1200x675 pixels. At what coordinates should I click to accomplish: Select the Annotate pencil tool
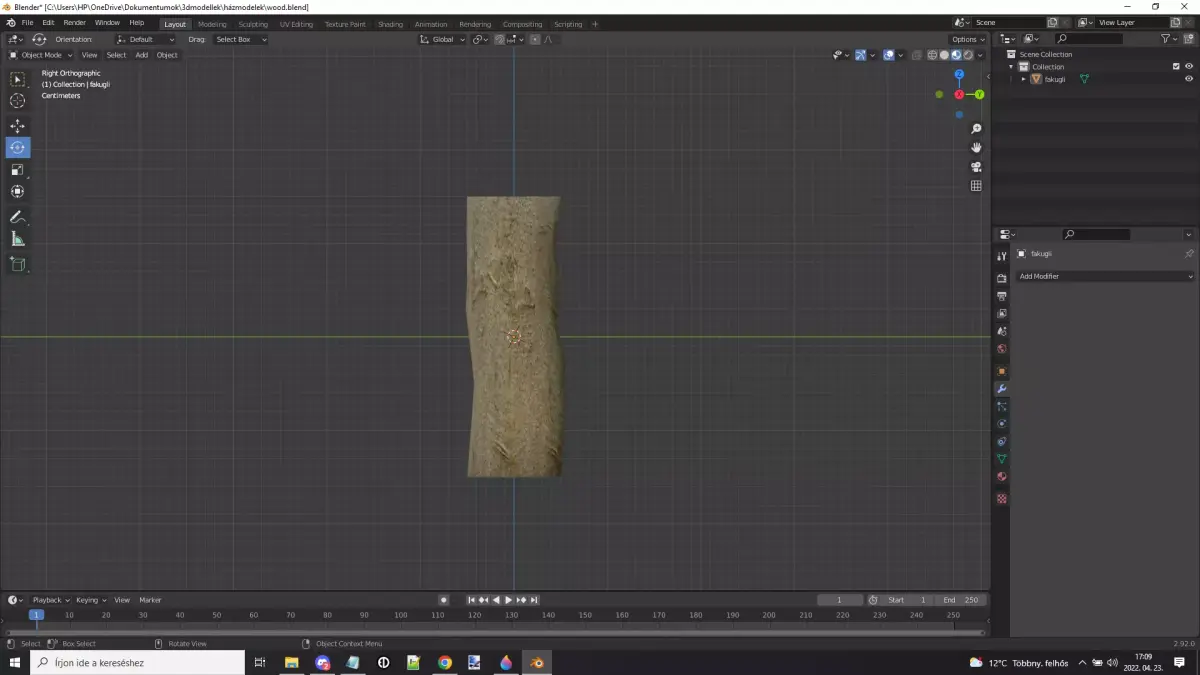pyautogui.click(x=18, y=217)
